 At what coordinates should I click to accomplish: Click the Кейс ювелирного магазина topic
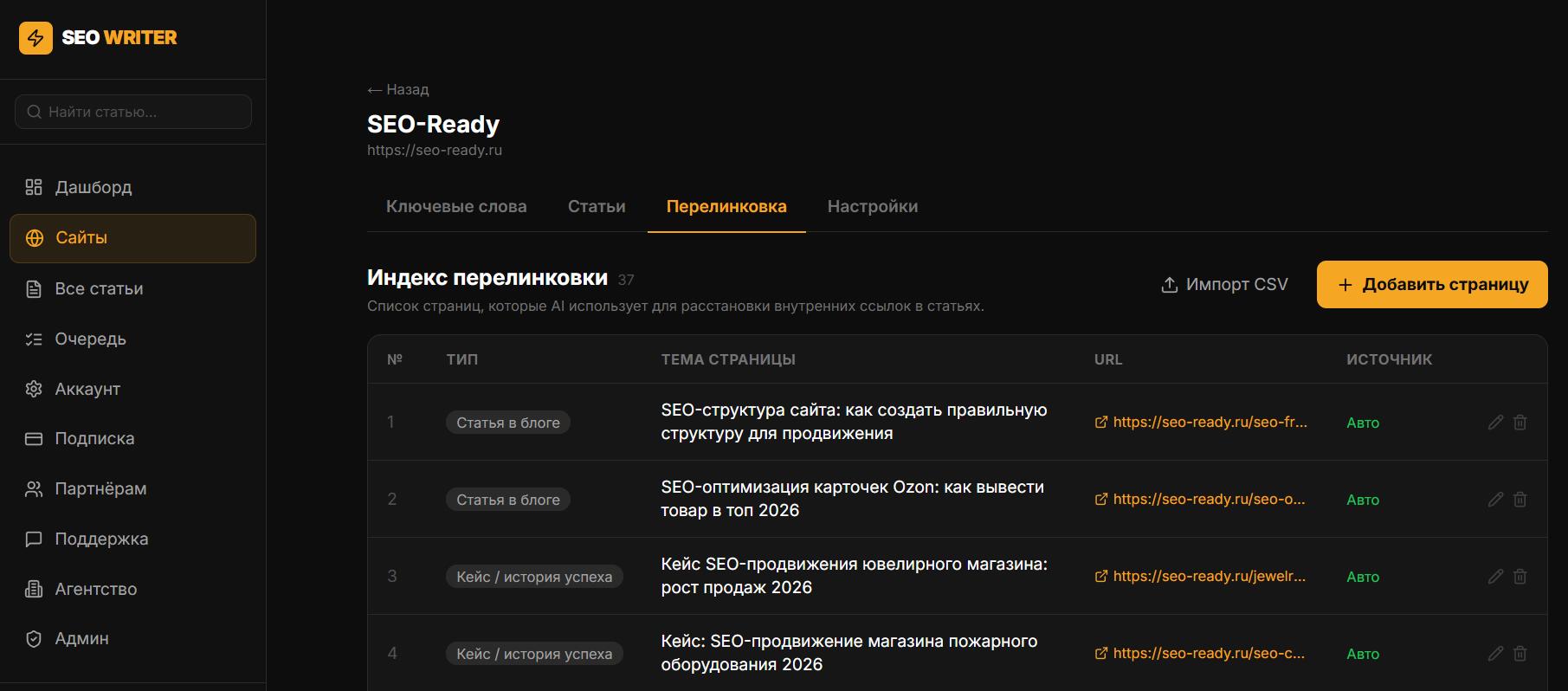pos(854,576)
